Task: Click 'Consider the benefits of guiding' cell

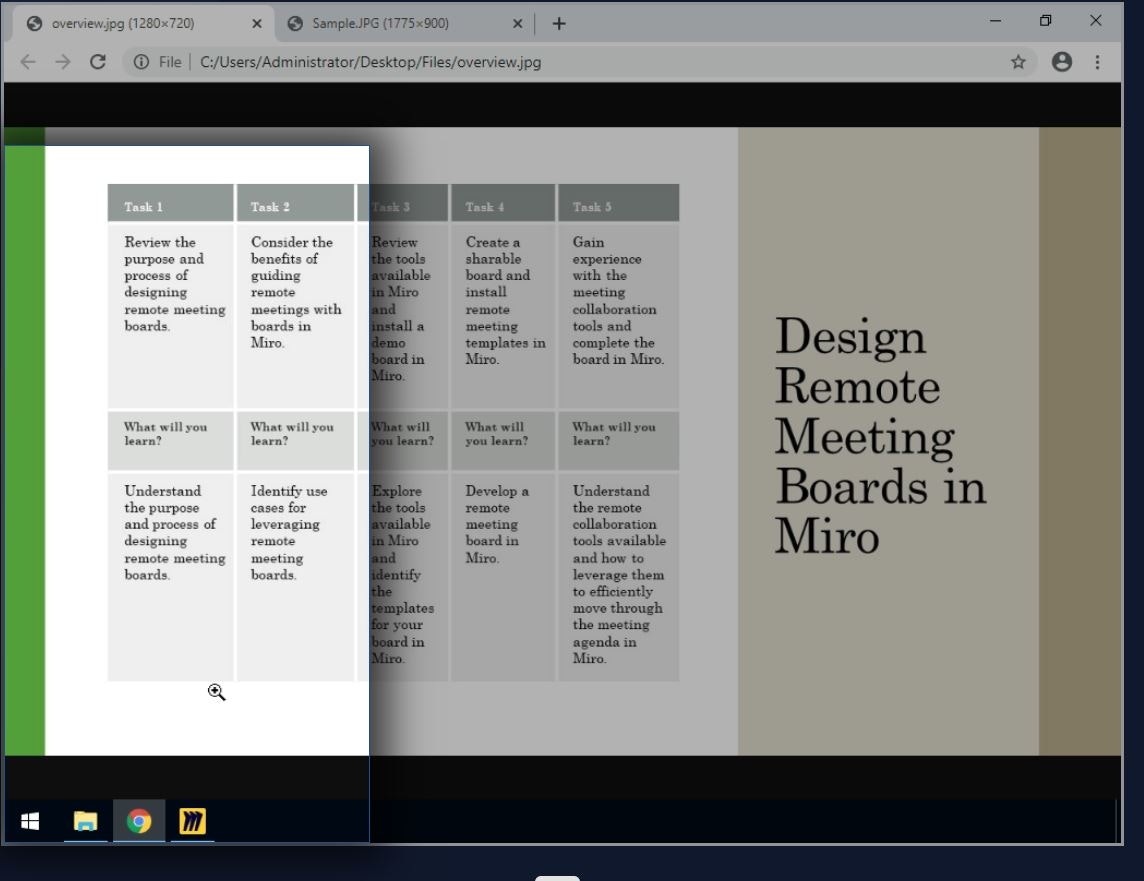Action: 295,317
